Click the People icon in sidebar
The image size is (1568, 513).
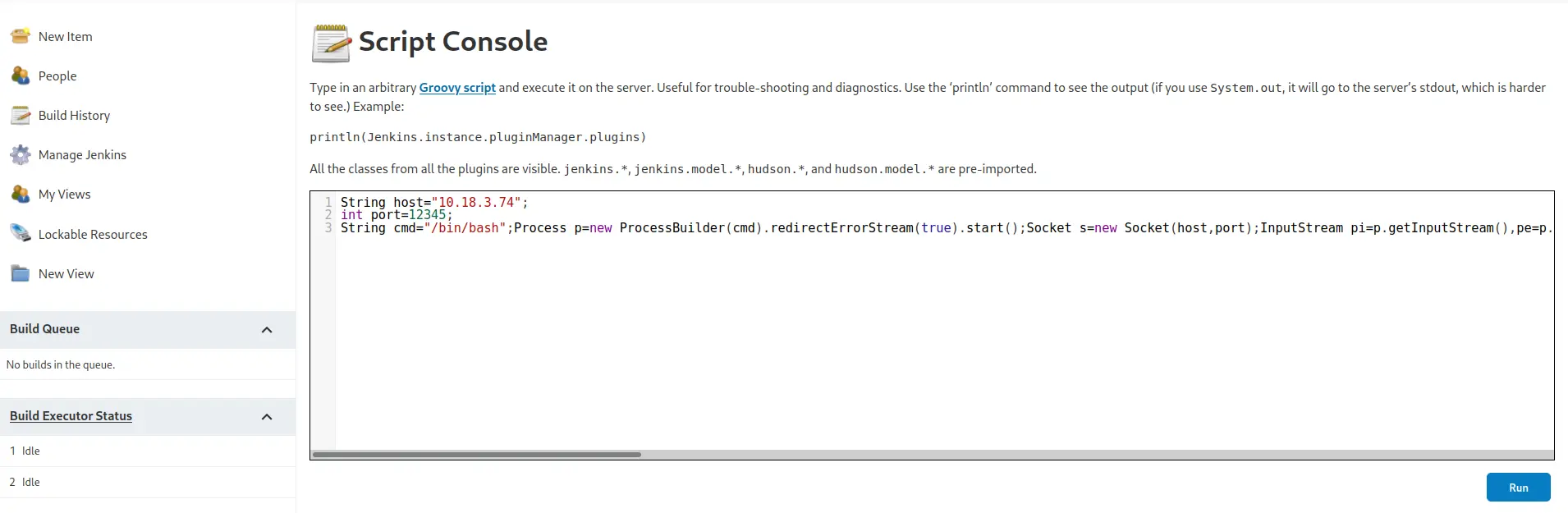click(21, 76)
